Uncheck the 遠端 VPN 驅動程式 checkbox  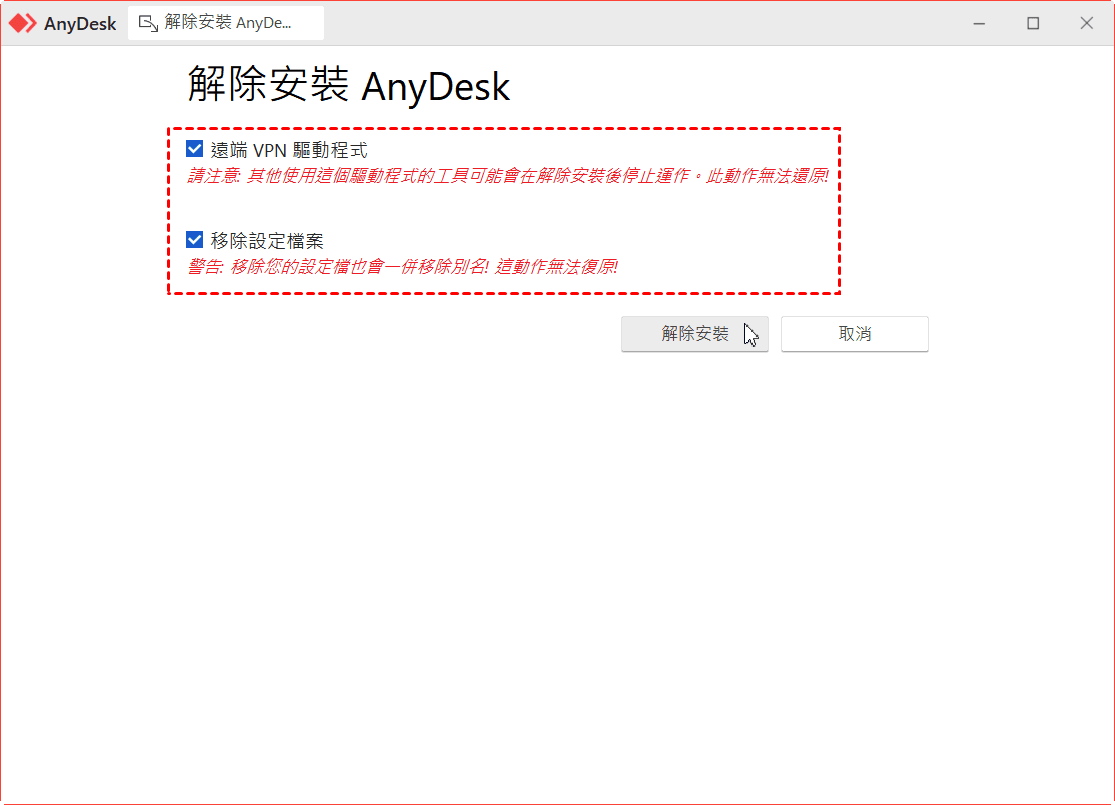[x=194, y=149]
